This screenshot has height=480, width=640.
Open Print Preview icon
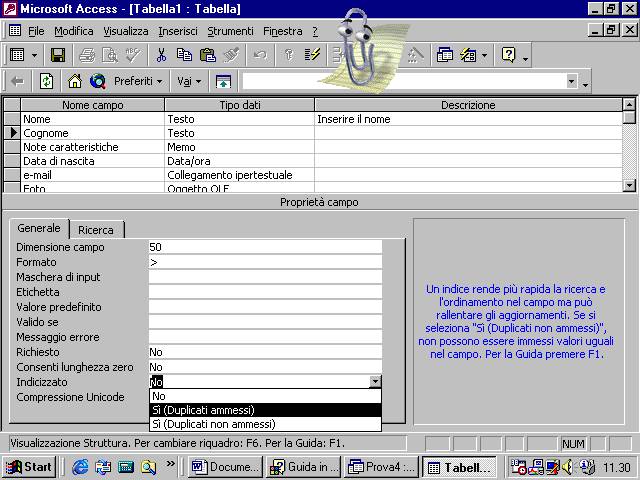pos(110,55)
